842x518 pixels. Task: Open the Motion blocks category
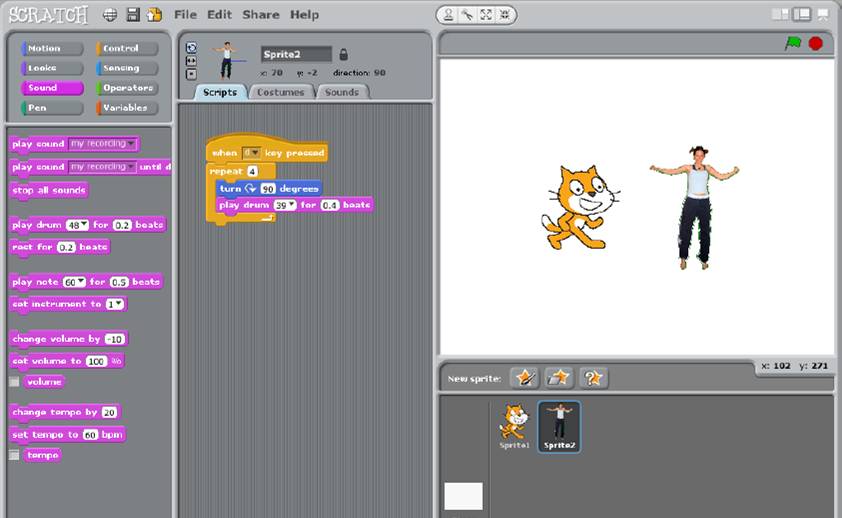(x=52, y=48)
